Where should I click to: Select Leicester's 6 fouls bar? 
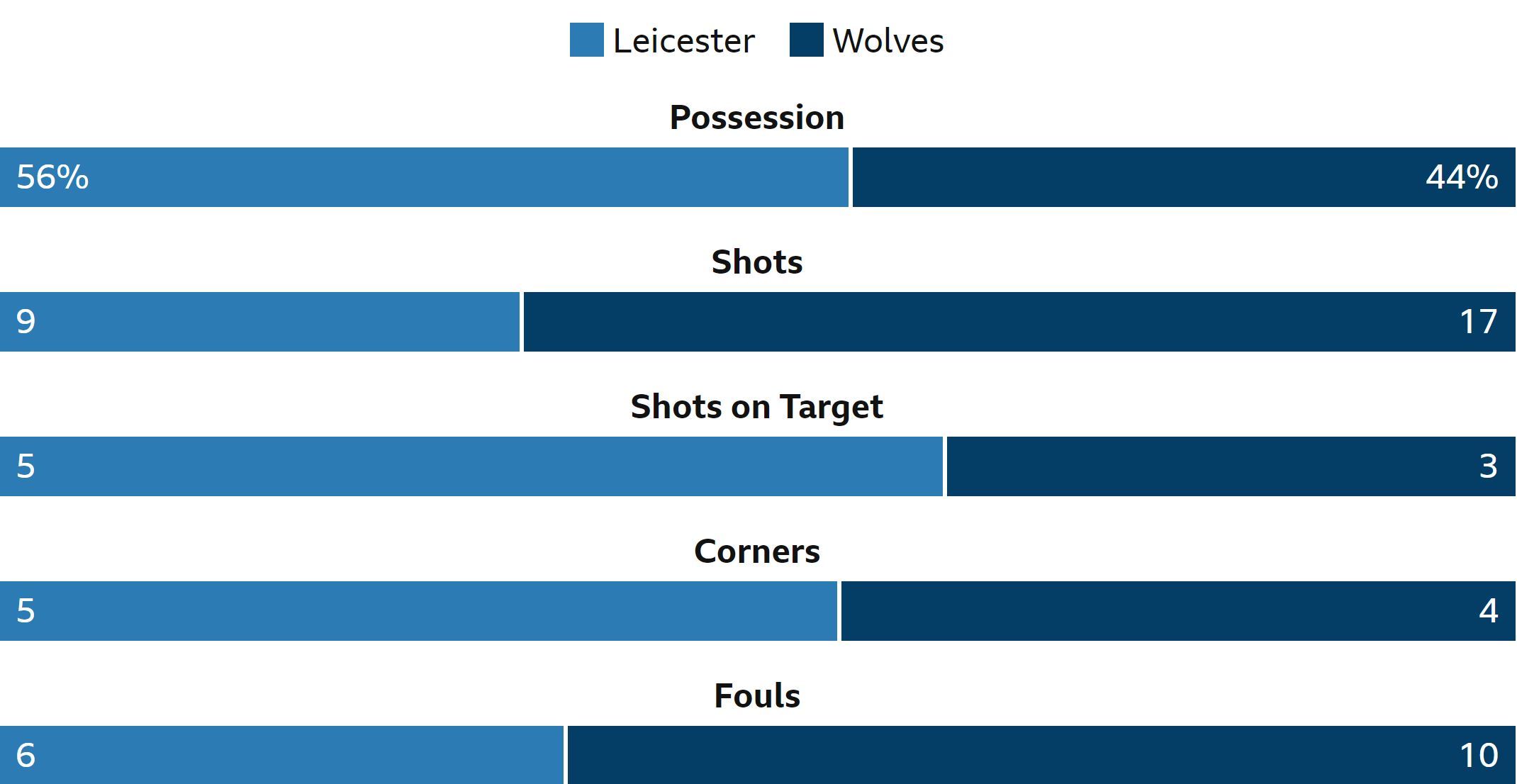[x=282, y=755]
